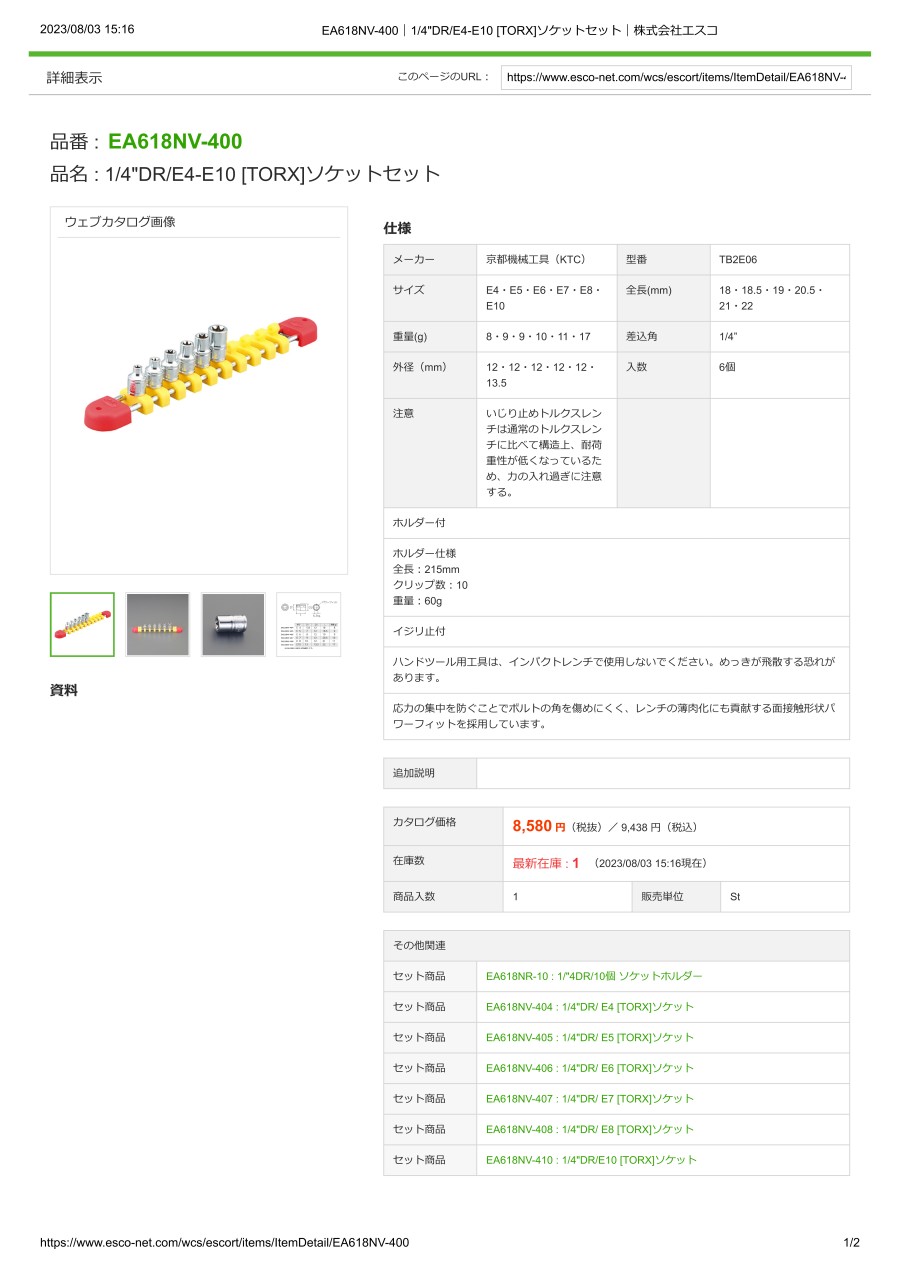The image size is (900, 1272).
Task: Open the thumbnail with gray background socket rail
Action: (157, 624)
